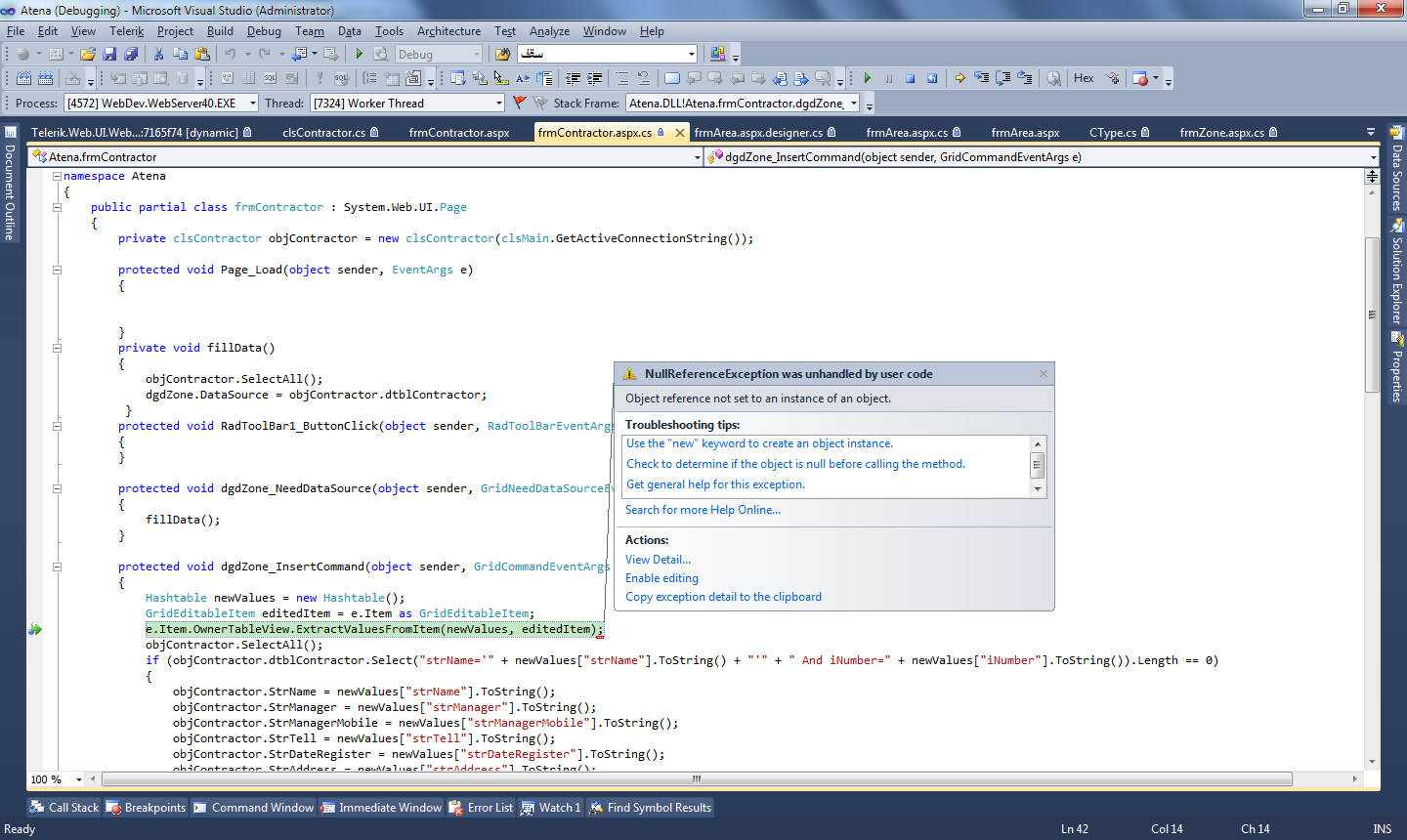1407x840 pixels.
Task: Click the Save All toolbar icon
Action: [131, 54]
